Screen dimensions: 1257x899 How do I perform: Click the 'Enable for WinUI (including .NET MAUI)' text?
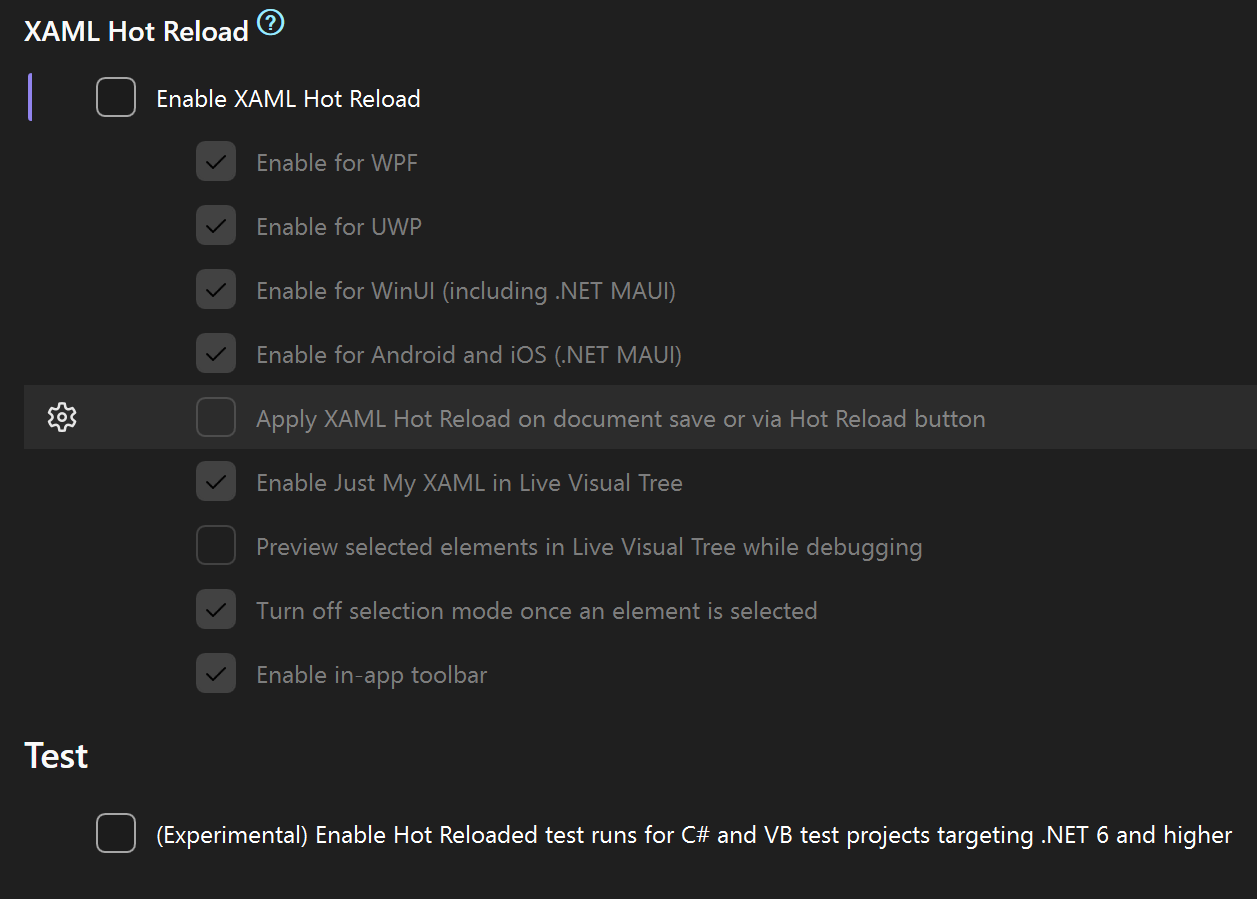(466, 291)
